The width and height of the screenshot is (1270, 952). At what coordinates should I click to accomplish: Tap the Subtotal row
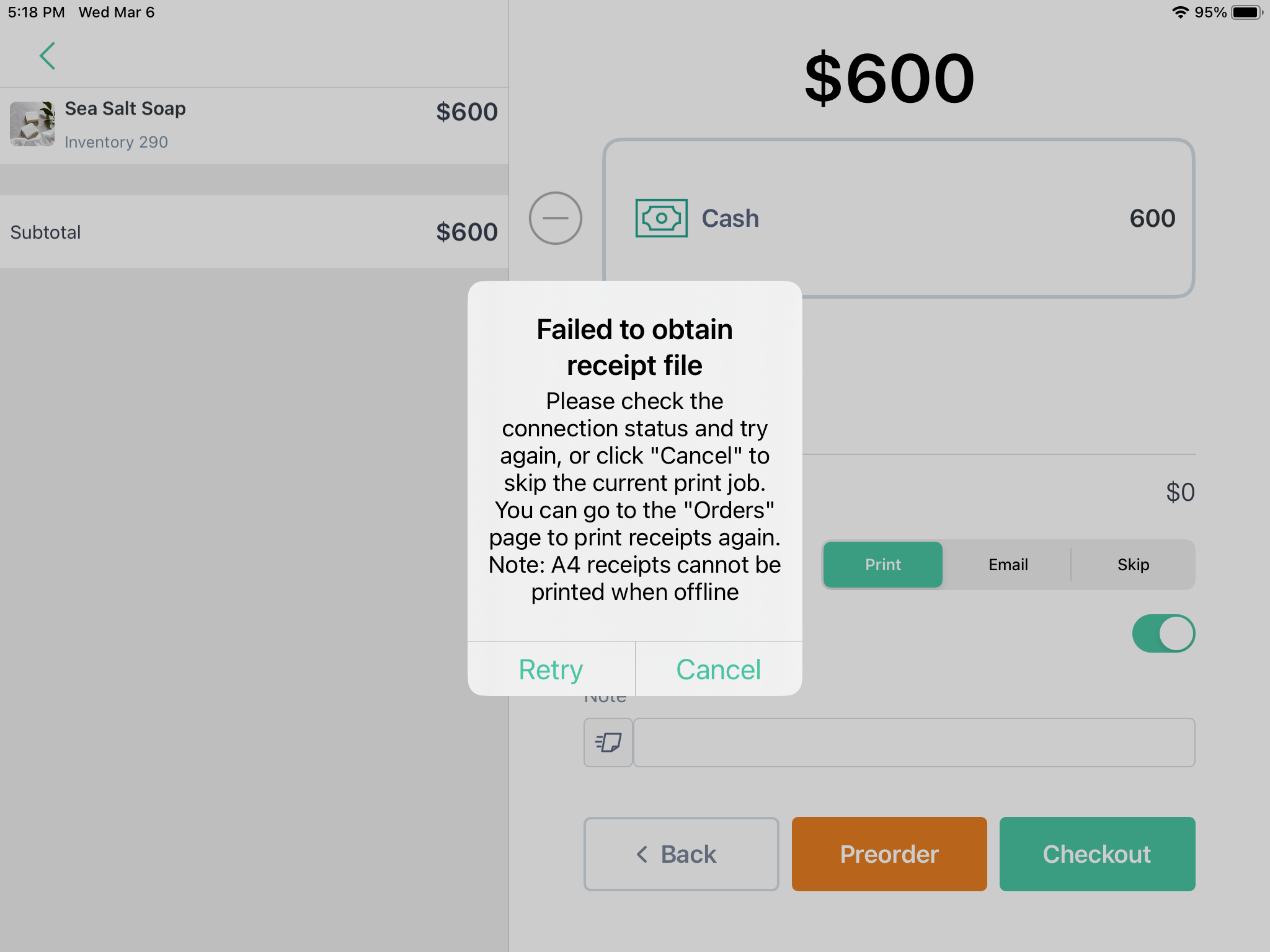254,232
